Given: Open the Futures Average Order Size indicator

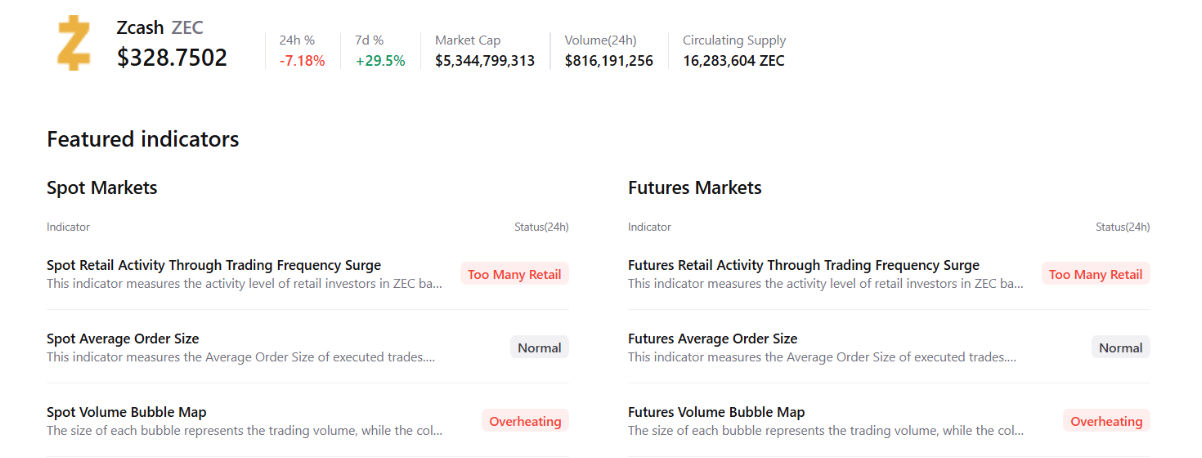Looking at the screenshot, I should coord(712,339).
